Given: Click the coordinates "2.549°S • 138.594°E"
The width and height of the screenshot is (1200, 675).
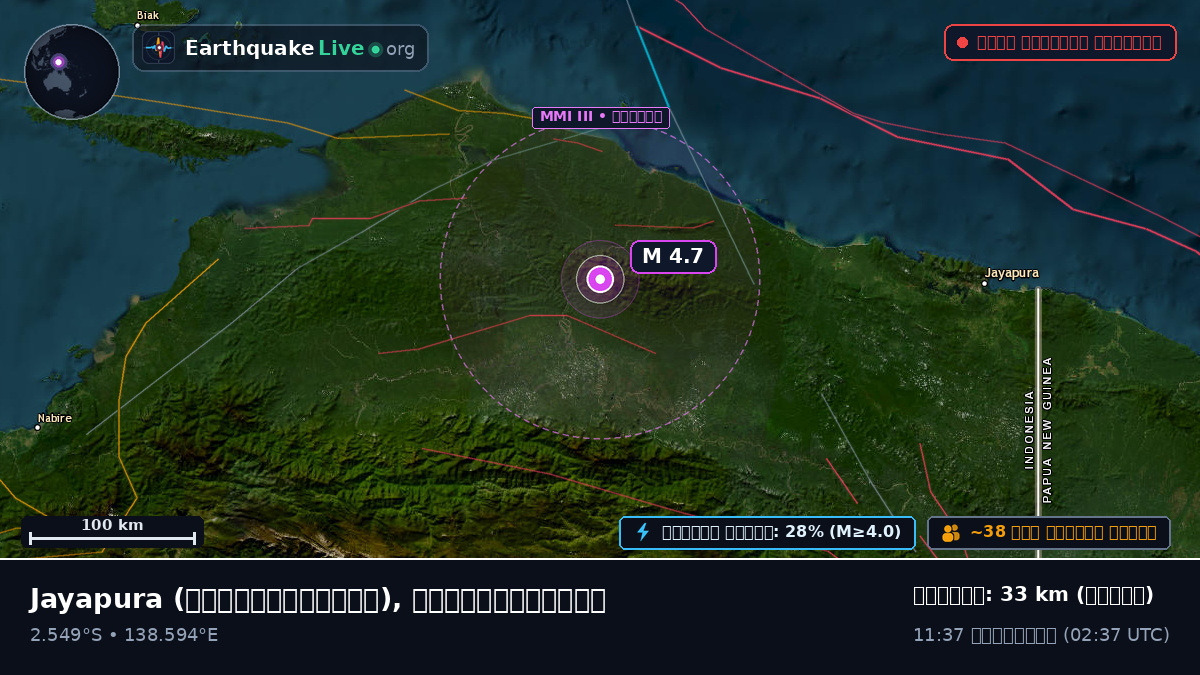Looking at the screenshot, I should click(124, 635).
